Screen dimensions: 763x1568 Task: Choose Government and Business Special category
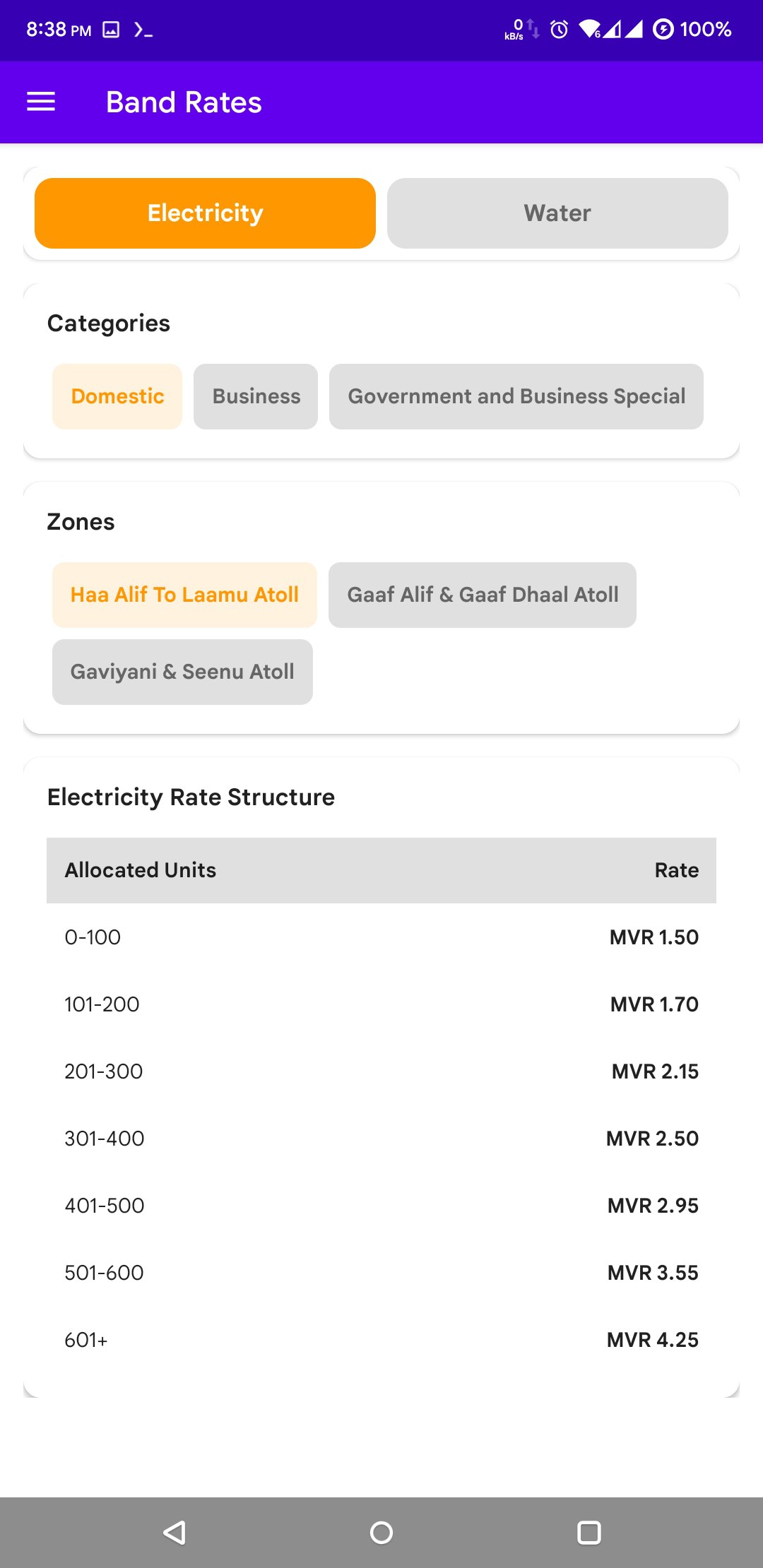(516, 396)
